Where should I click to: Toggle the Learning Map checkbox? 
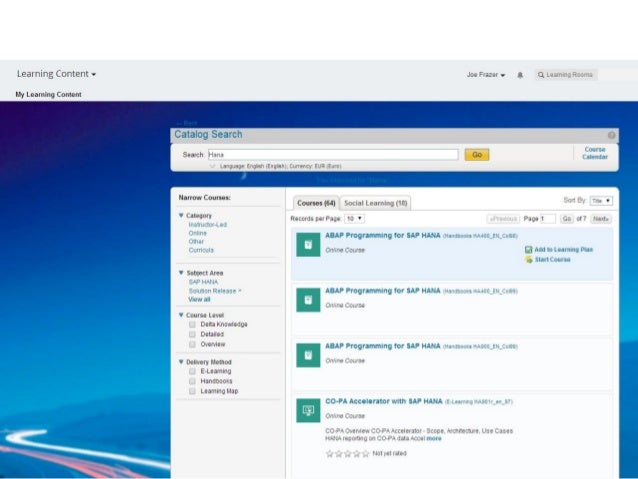(192, 391)
